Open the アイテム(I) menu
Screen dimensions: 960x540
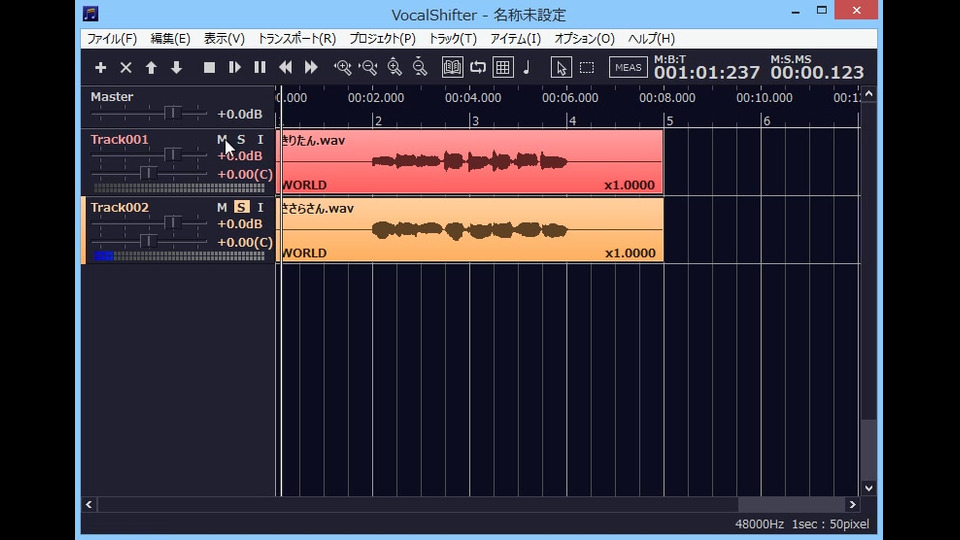coord(516,39)
